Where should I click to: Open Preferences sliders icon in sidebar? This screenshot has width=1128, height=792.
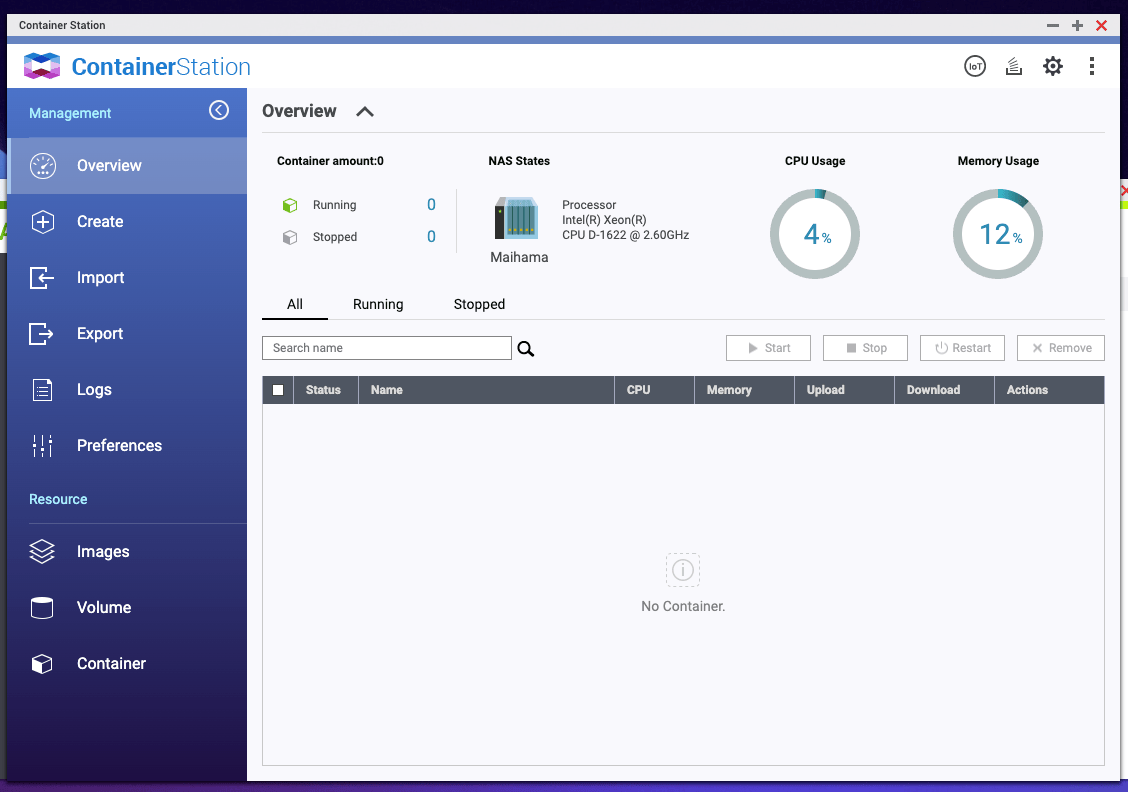click(x=42, y=446)
